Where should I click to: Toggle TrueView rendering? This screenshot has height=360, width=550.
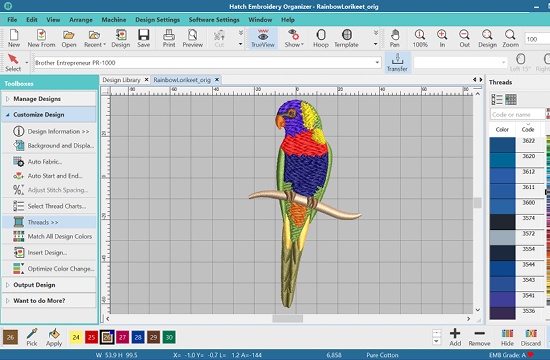coord(263,38)
